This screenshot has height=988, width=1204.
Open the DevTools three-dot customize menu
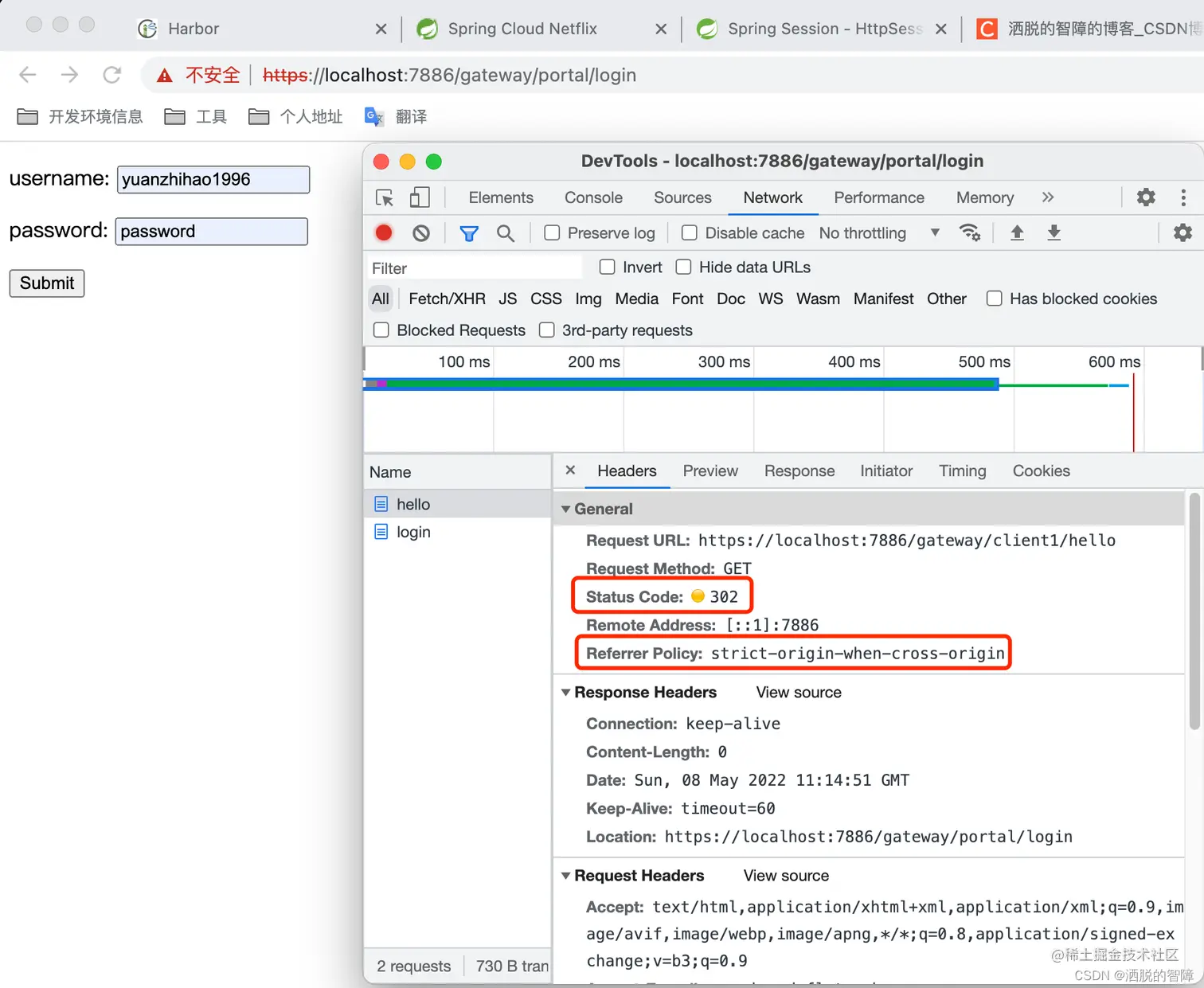(1183, 197)
